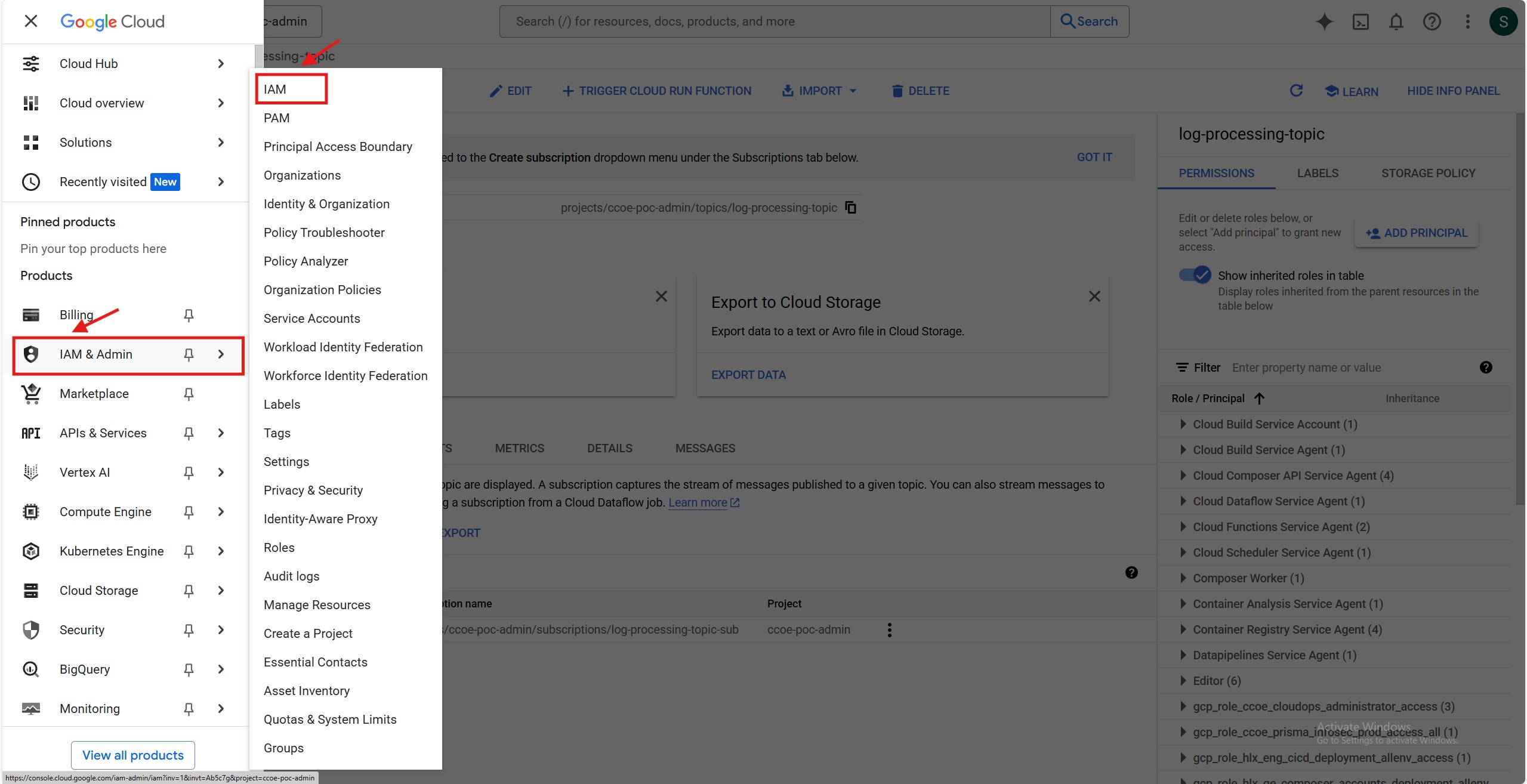Open the notifications bell
Image resolution: width=1527 pixels, height=784 pixels.
[x=1396, y=22]
